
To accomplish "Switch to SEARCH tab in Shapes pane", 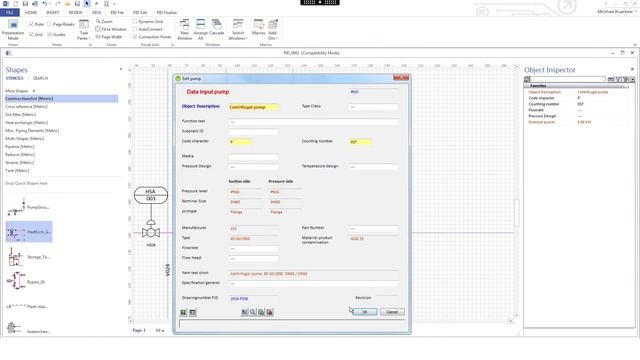I will tap(40, 78).
